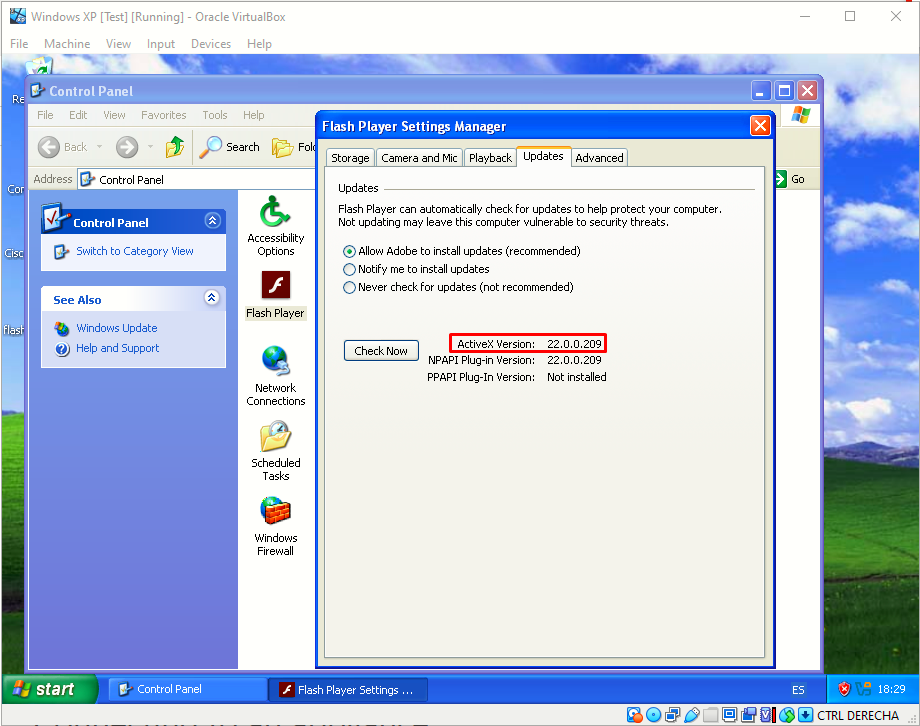This screenshot has height=726, width=920.
Task: Click the Help and Support link text
Action: [117, 348]
